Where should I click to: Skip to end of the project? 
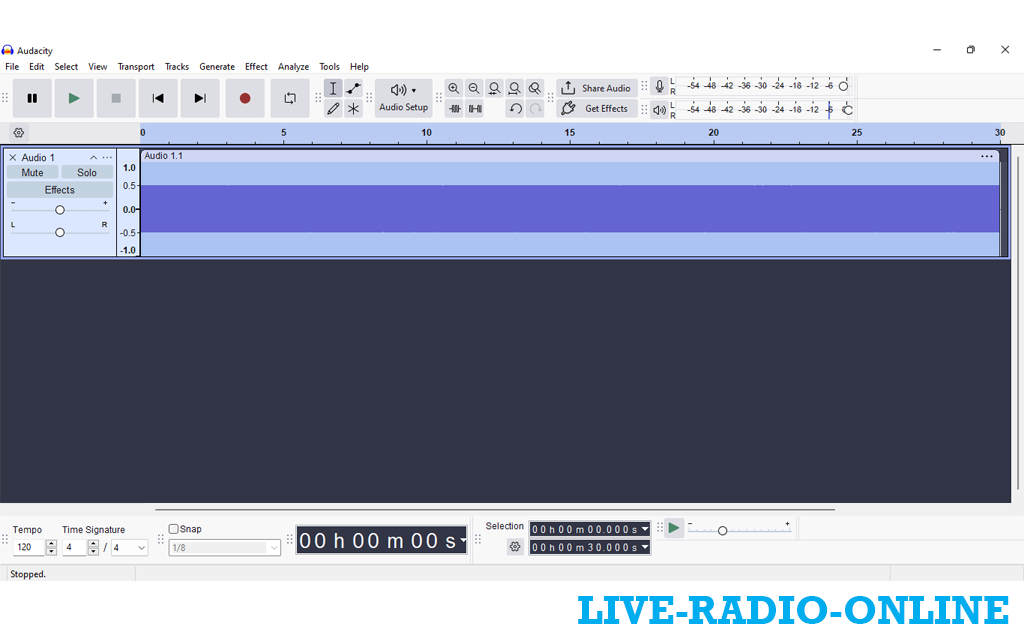pyautogui.click(x=200, y=98)
